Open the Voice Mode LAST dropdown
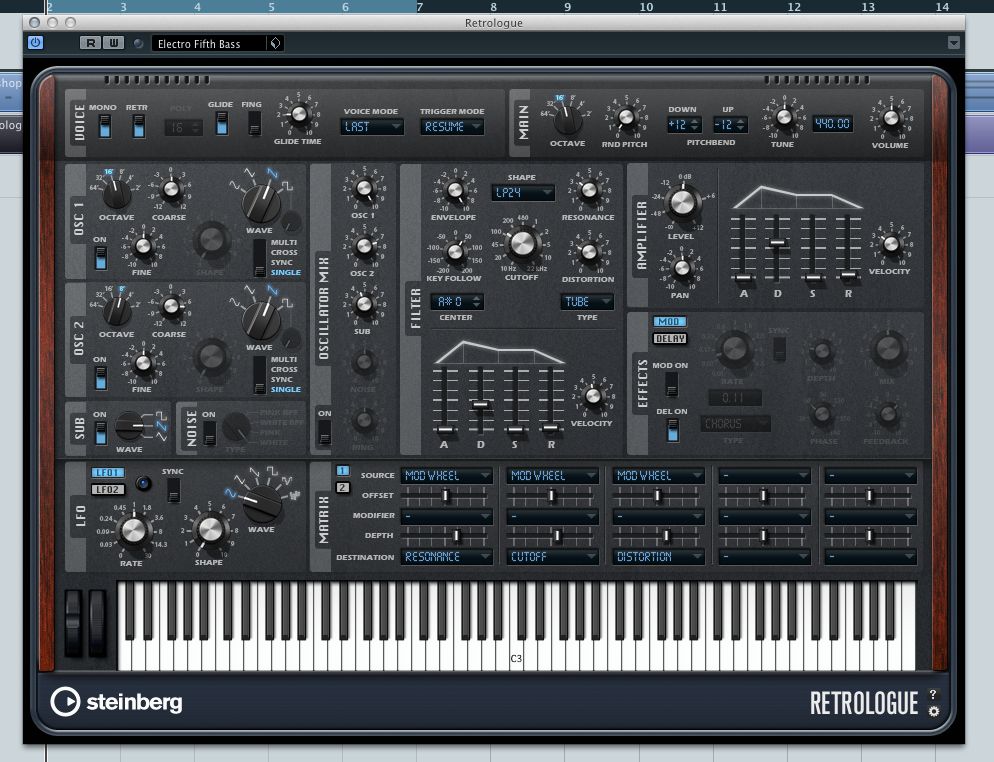994x762 pixels. tap(372, 127)
